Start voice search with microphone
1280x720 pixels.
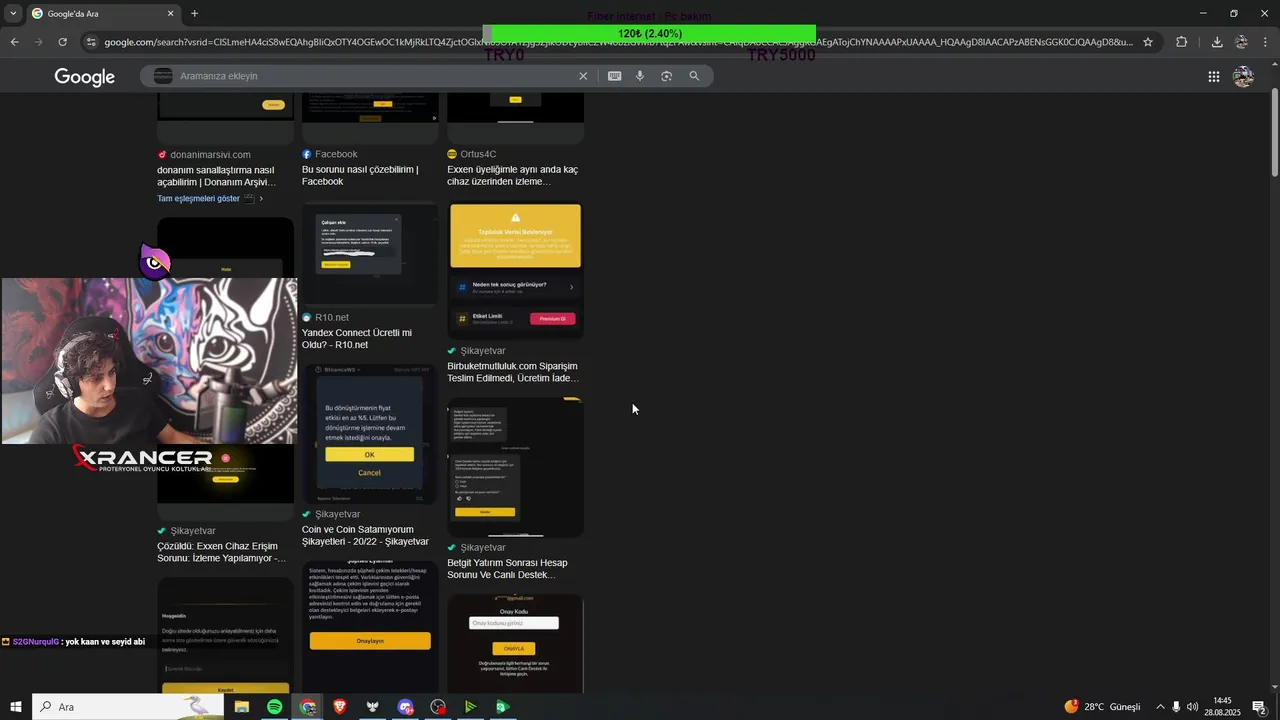pyautogui.click(x=640, y=76)
